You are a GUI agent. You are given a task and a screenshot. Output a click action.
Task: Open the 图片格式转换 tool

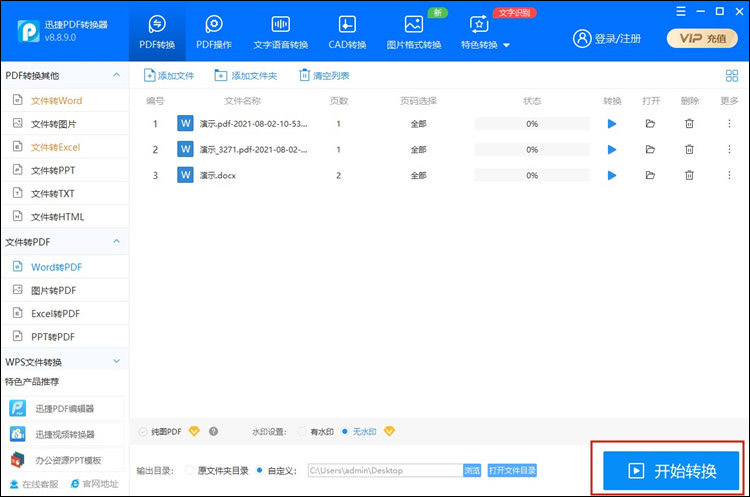413,31
